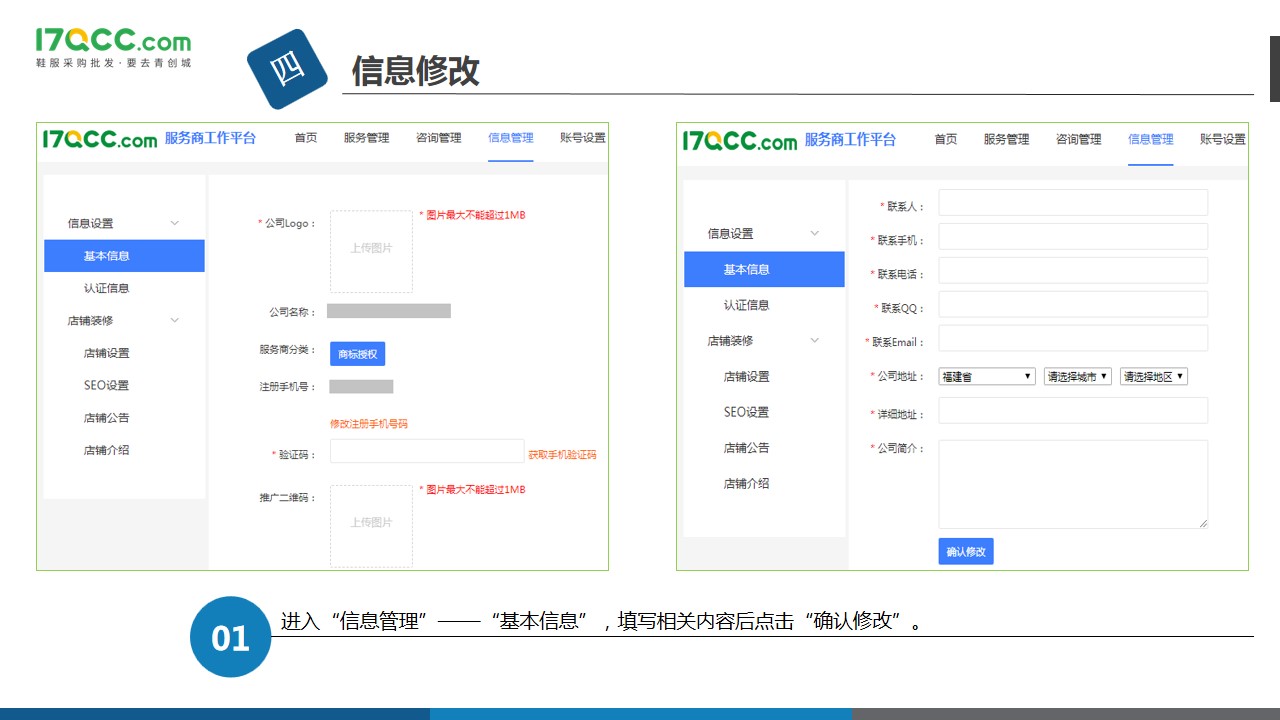Open 账号设置 tab in the right panel
Screen dimensions: 1280x720
(1222, 139)
